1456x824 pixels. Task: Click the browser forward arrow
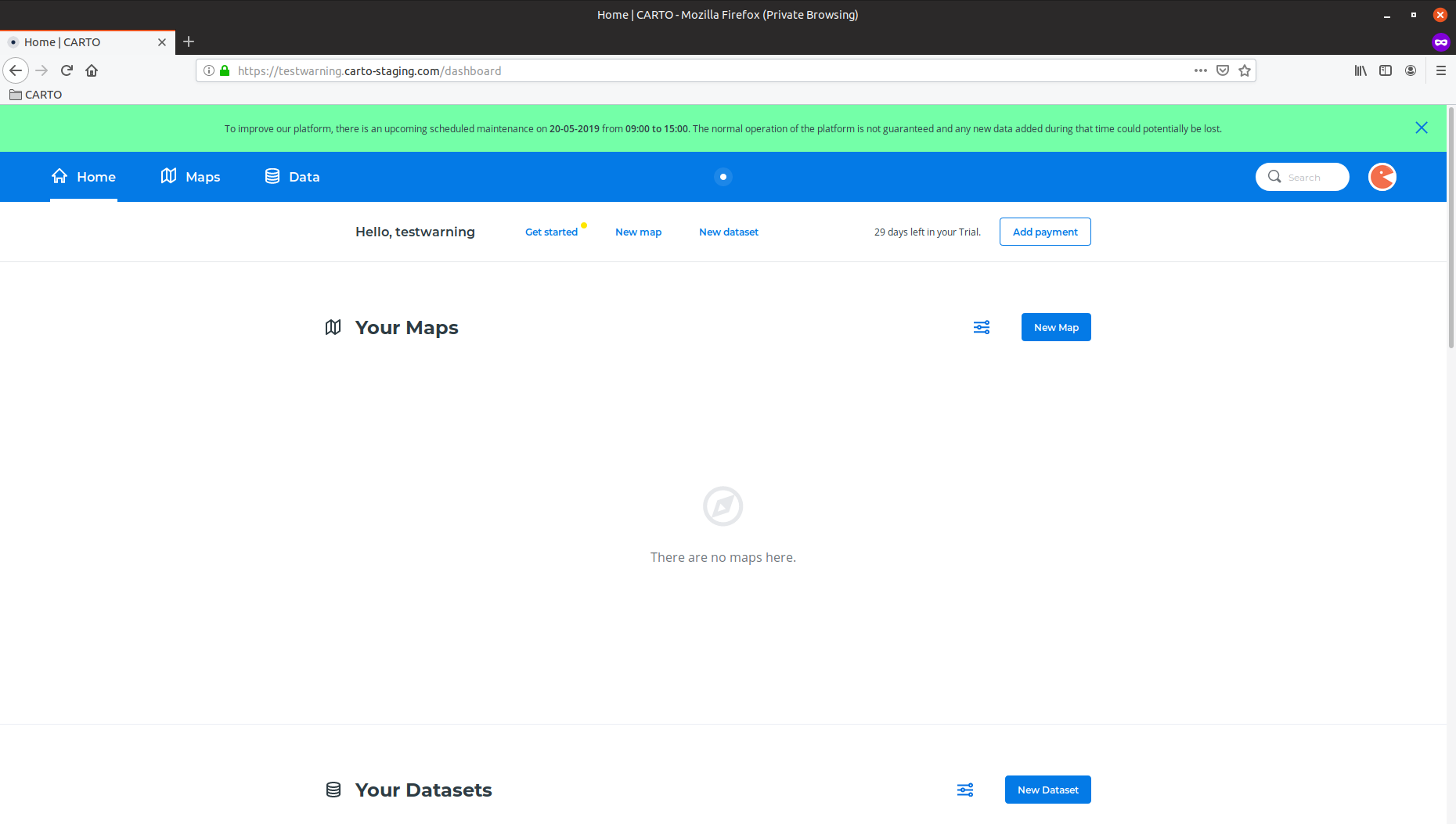tap(42, 70)
